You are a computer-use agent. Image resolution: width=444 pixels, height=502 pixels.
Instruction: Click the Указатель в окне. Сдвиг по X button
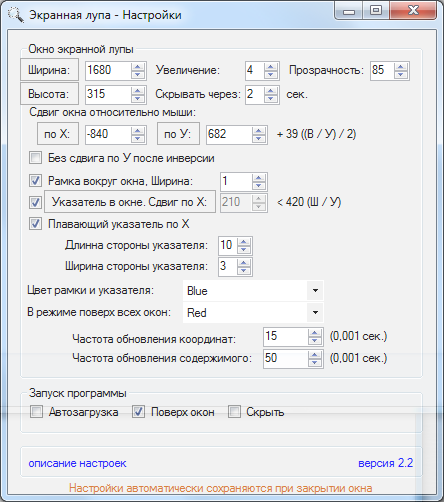(130, 202)
